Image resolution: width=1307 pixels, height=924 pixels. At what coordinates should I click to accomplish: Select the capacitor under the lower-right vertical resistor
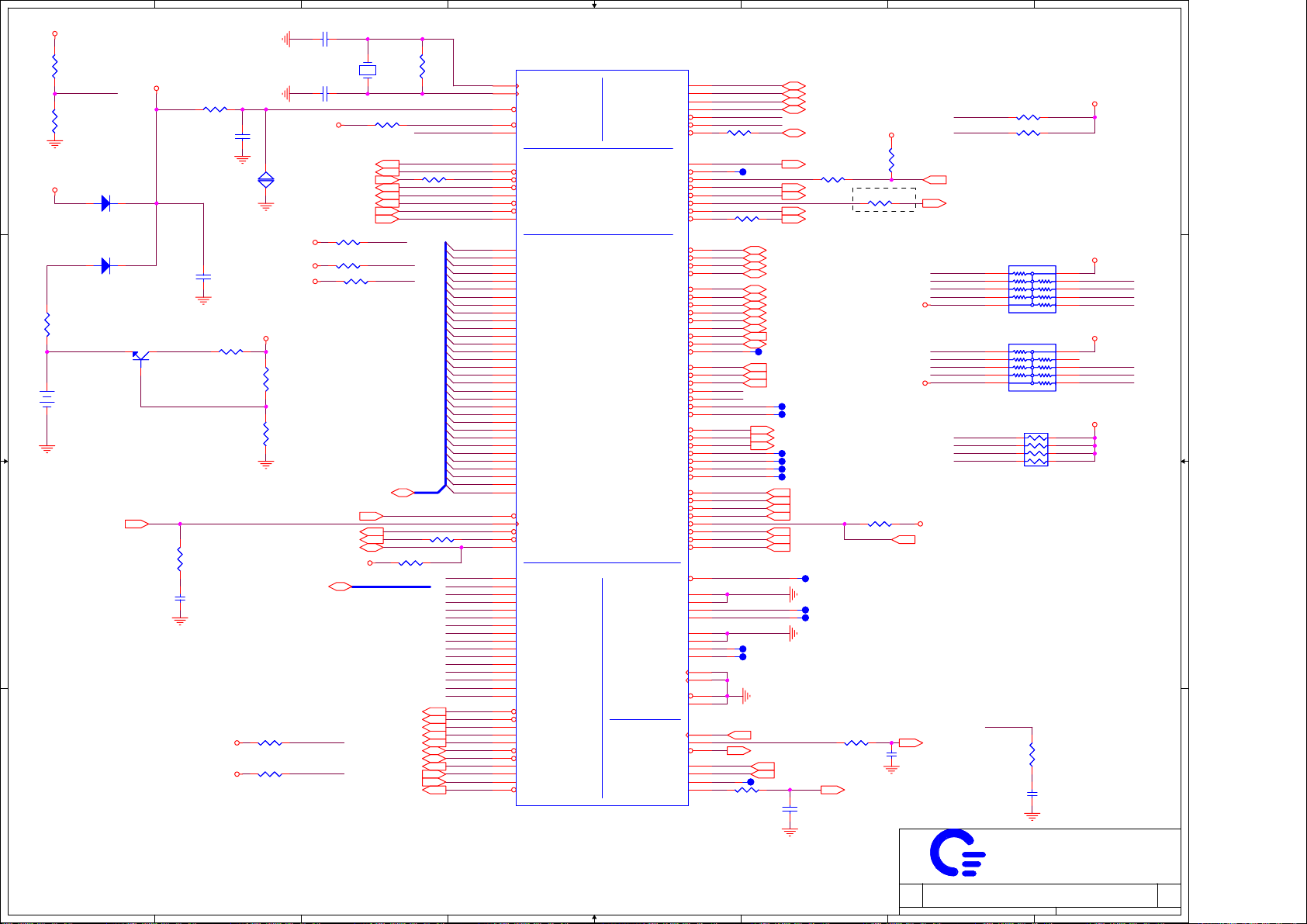click(1032, 794)
